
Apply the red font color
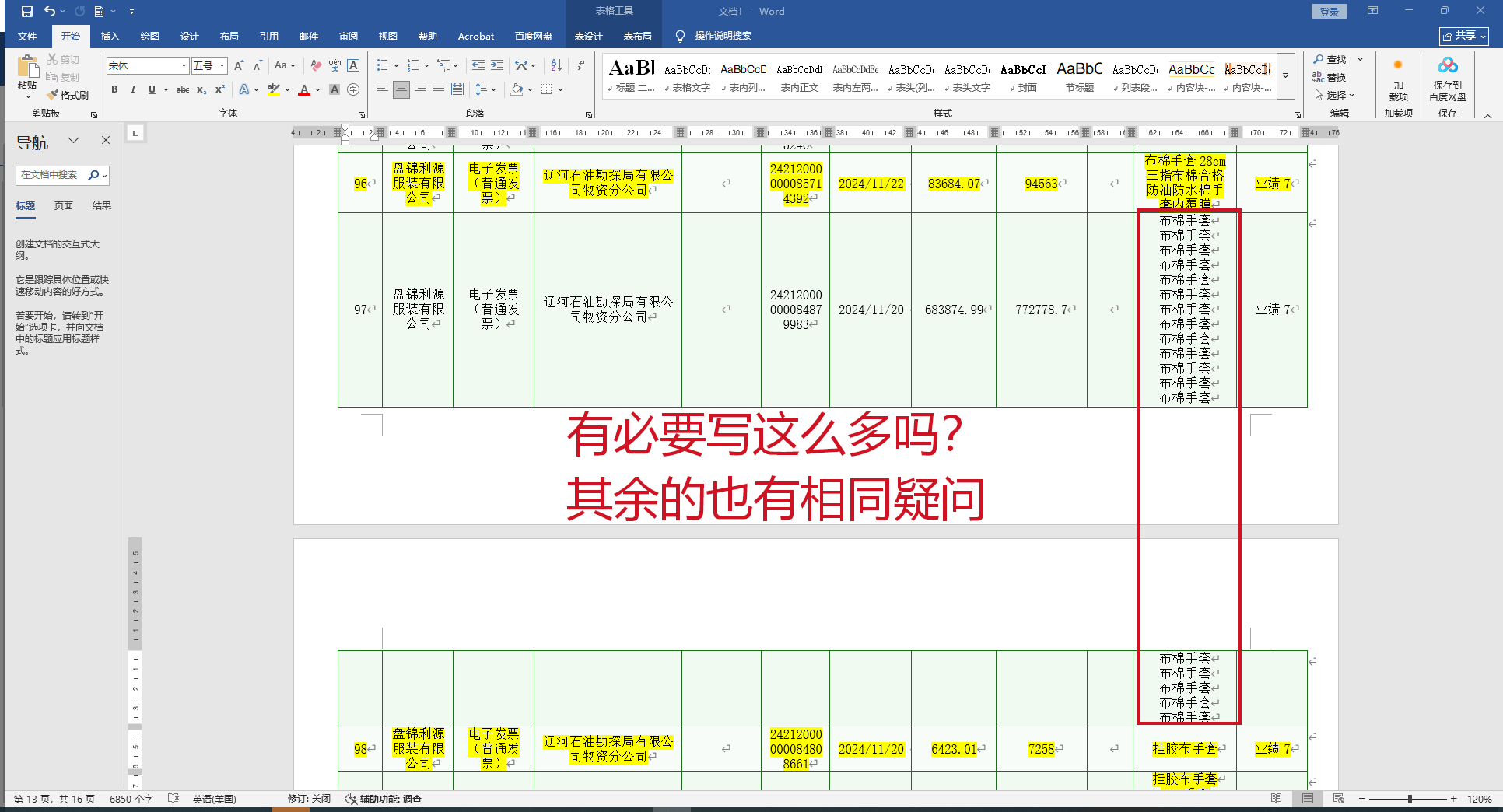(x=304, y=89)
